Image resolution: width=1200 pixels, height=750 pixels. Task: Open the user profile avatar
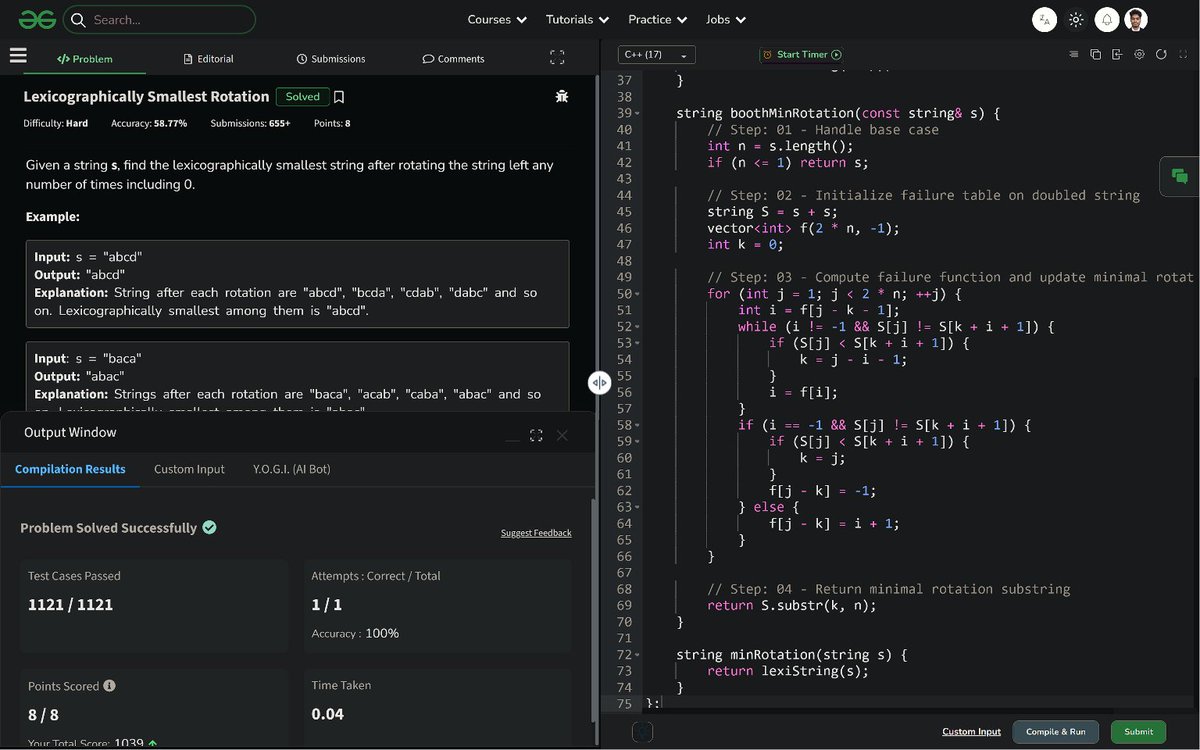(1135, 19)
